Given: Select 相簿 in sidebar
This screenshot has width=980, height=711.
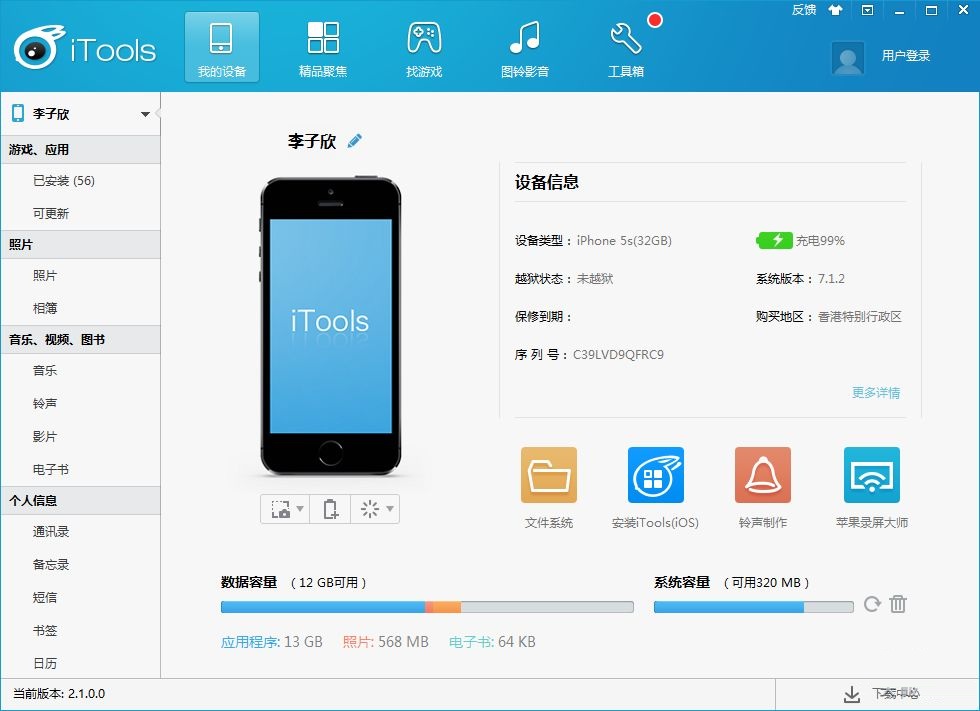Looking at the screenshot, I should [45, 308].
